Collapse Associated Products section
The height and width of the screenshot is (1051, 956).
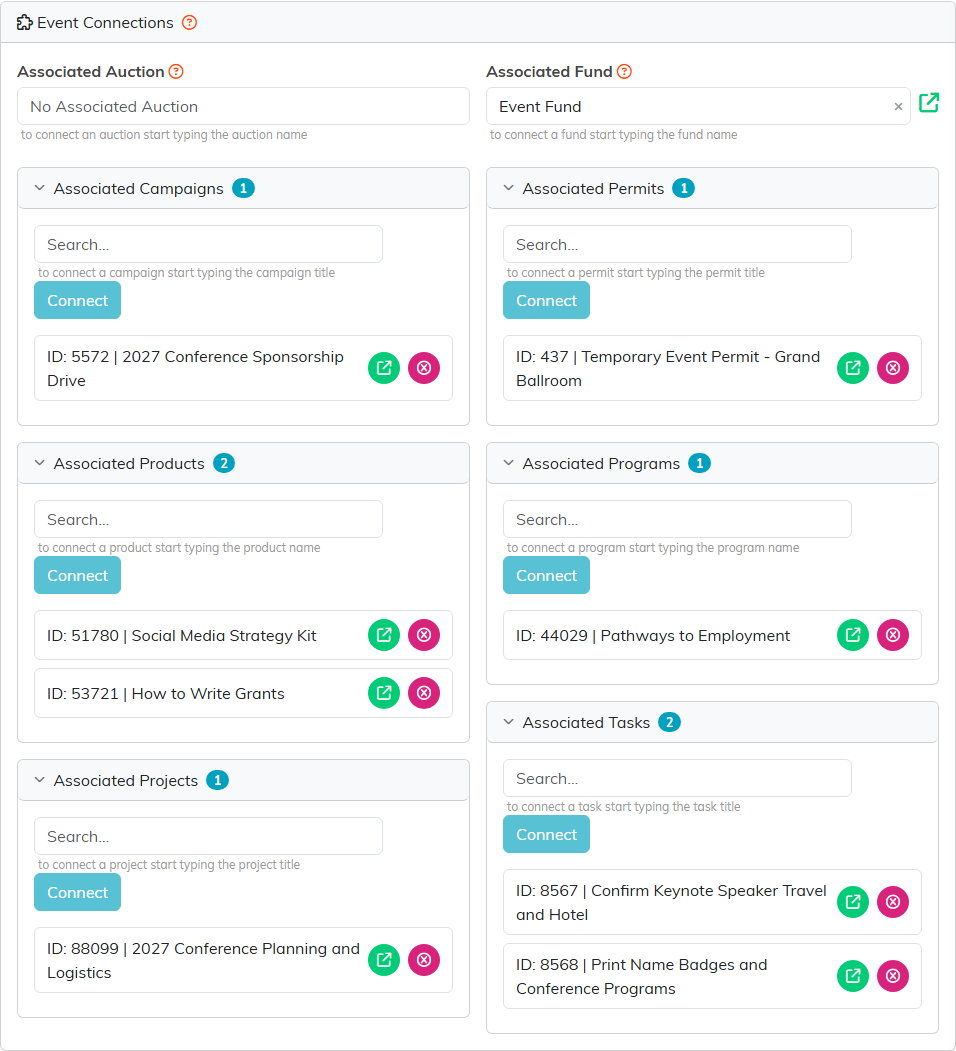tap(40, 463)
